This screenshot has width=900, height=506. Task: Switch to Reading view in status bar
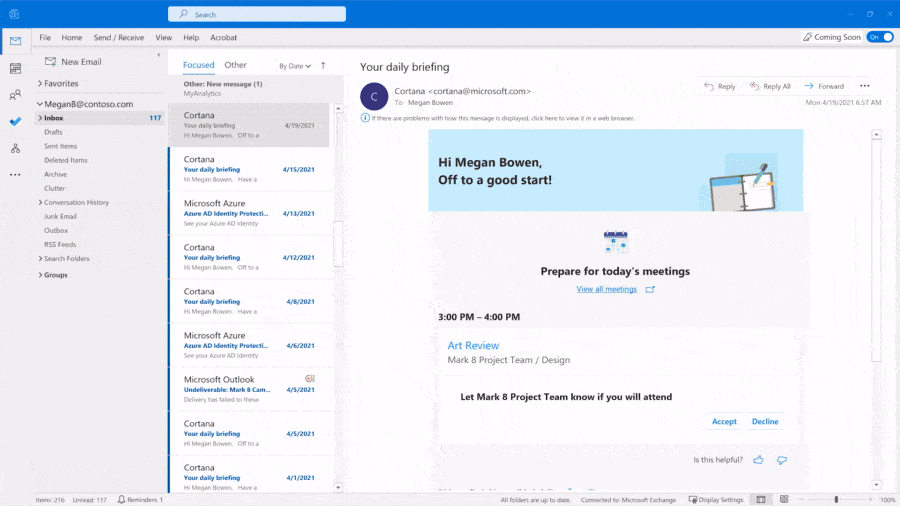click(784, 499)
